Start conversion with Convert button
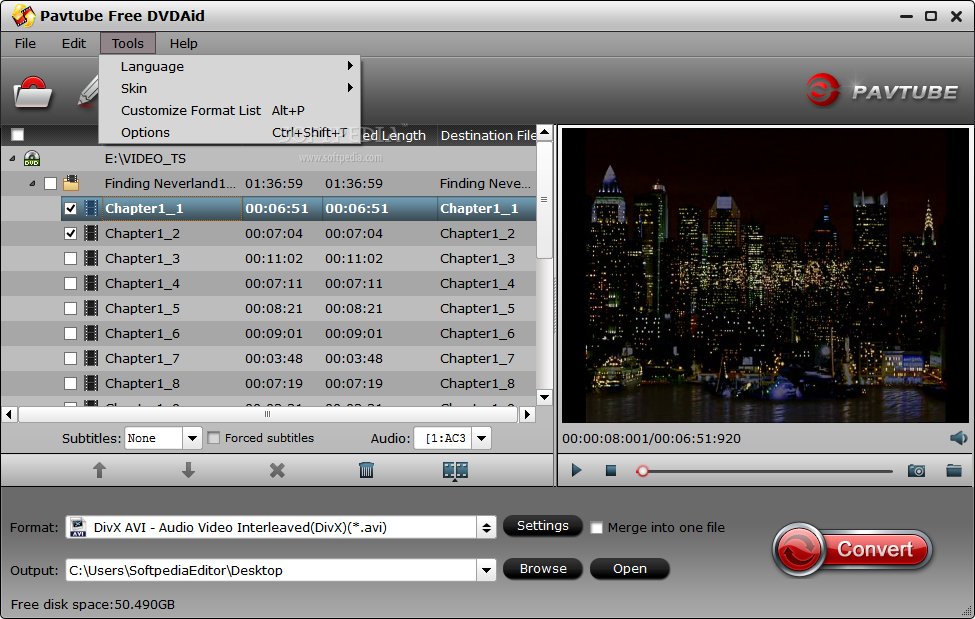 (x=853, y=549)
